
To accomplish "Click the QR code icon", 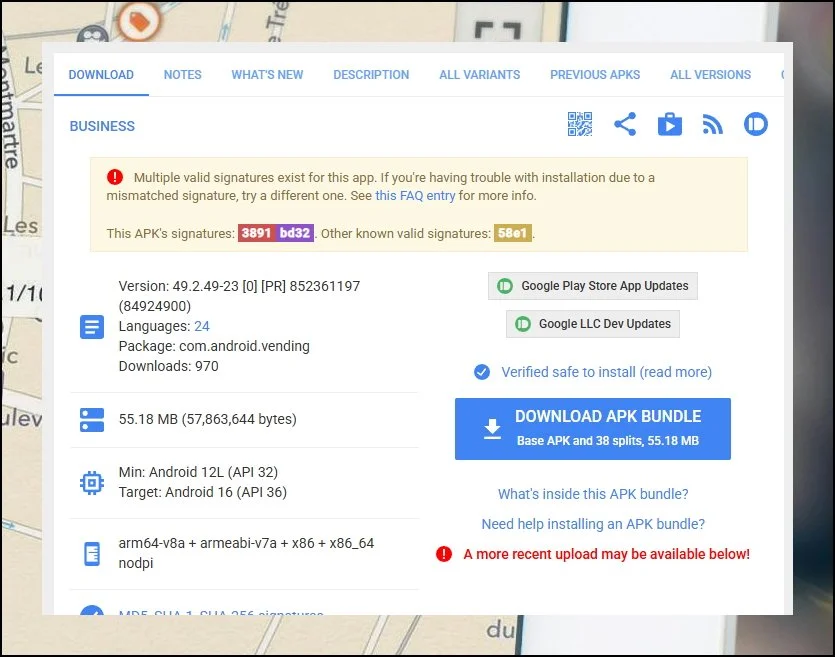I will click(580, 124).
